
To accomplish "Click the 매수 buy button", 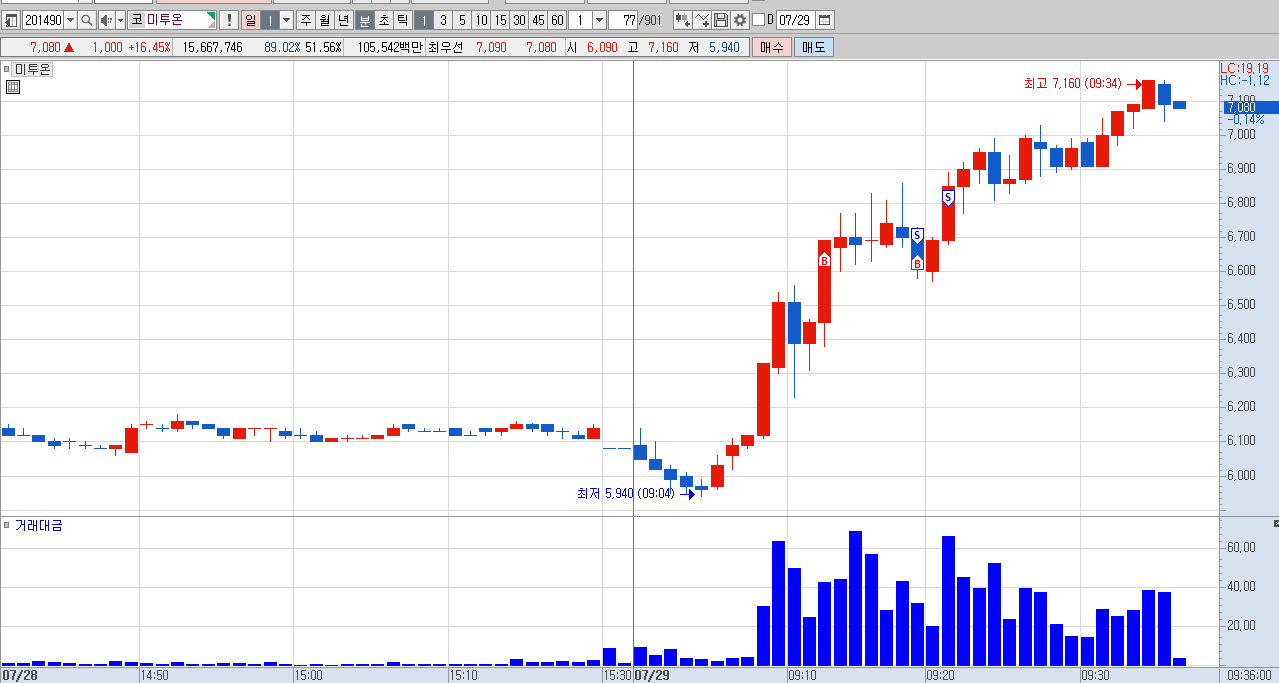I will click(772, 47).
